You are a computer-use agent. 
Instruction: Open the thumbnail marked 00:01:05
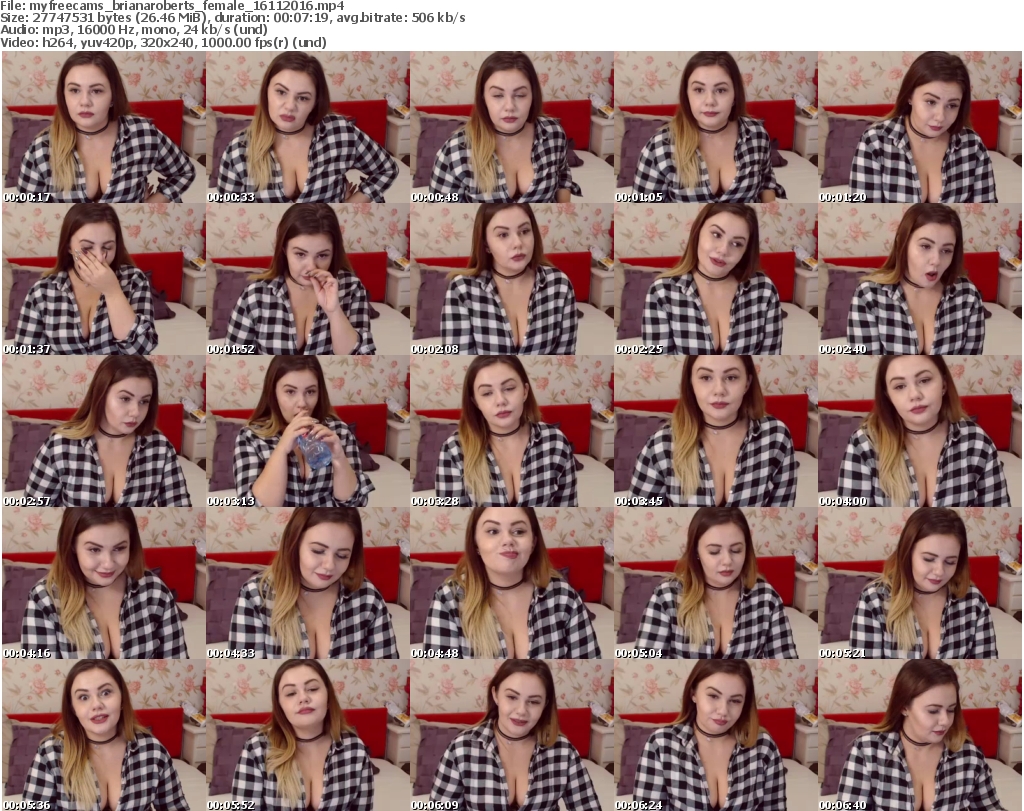click(x=715, y=127)
